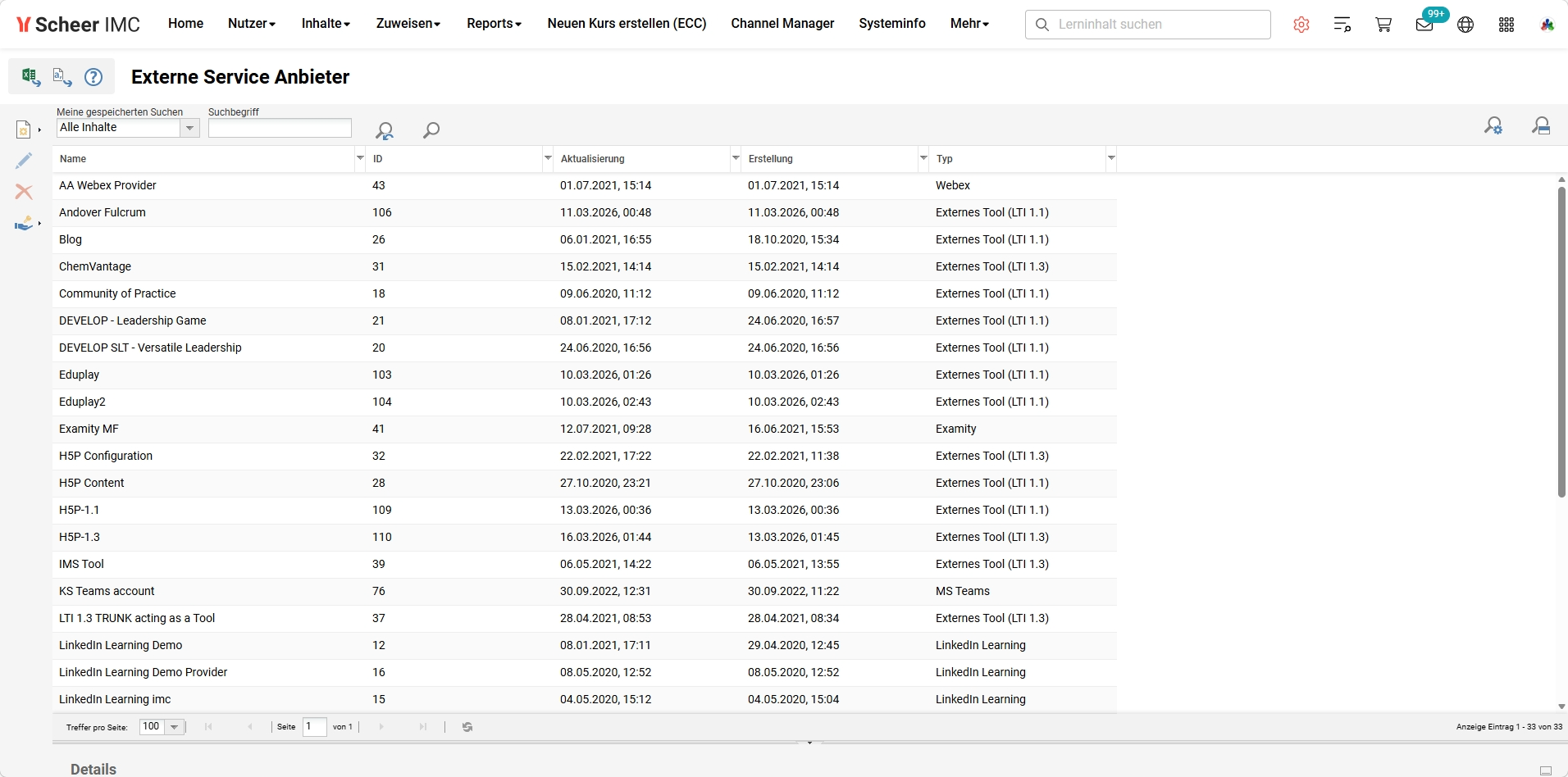Image resolution: width=1568 pixels, height=777 pixels.
Task: Create a new service provider
Action: pyautogui.click(x=24, y=129)
